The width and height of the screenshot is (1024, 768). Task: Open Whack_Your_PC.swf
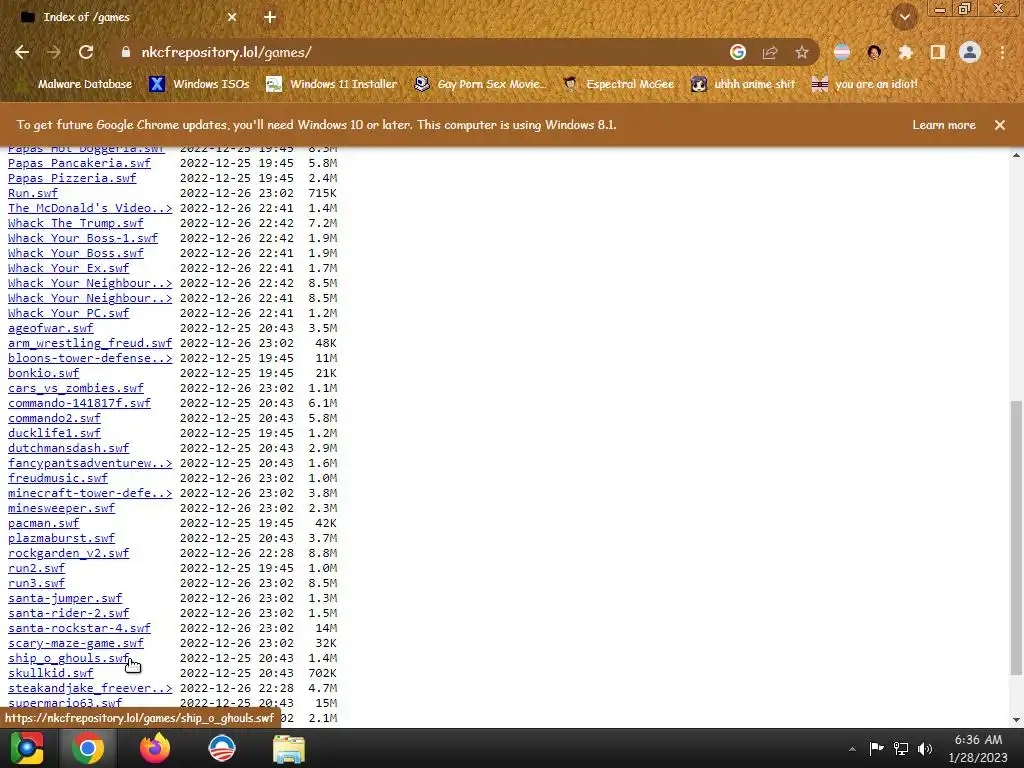(69, 313)
